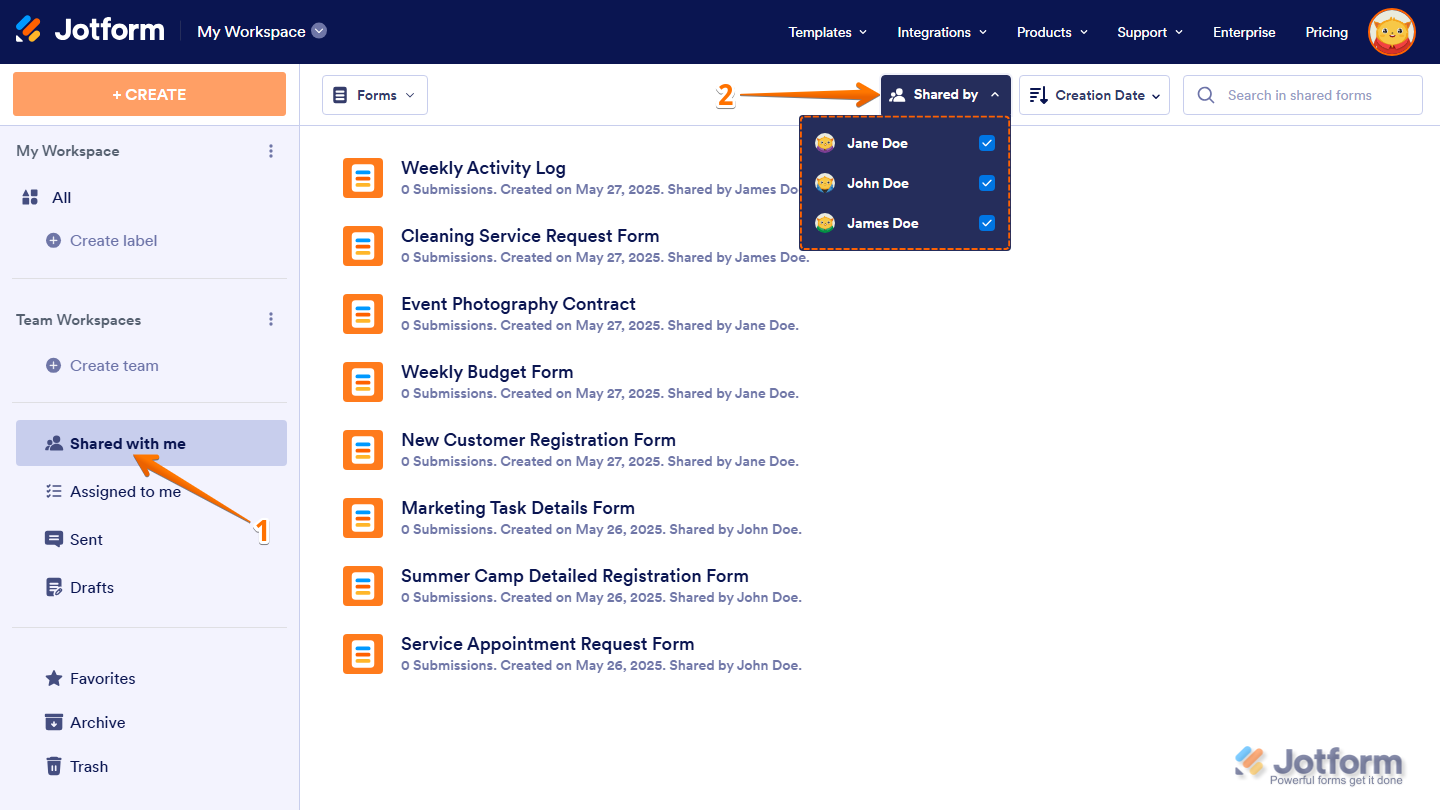Select Shared with me in sidebar
The image size is (1440, 810).
pyautogui.click(x=151, y=443)
